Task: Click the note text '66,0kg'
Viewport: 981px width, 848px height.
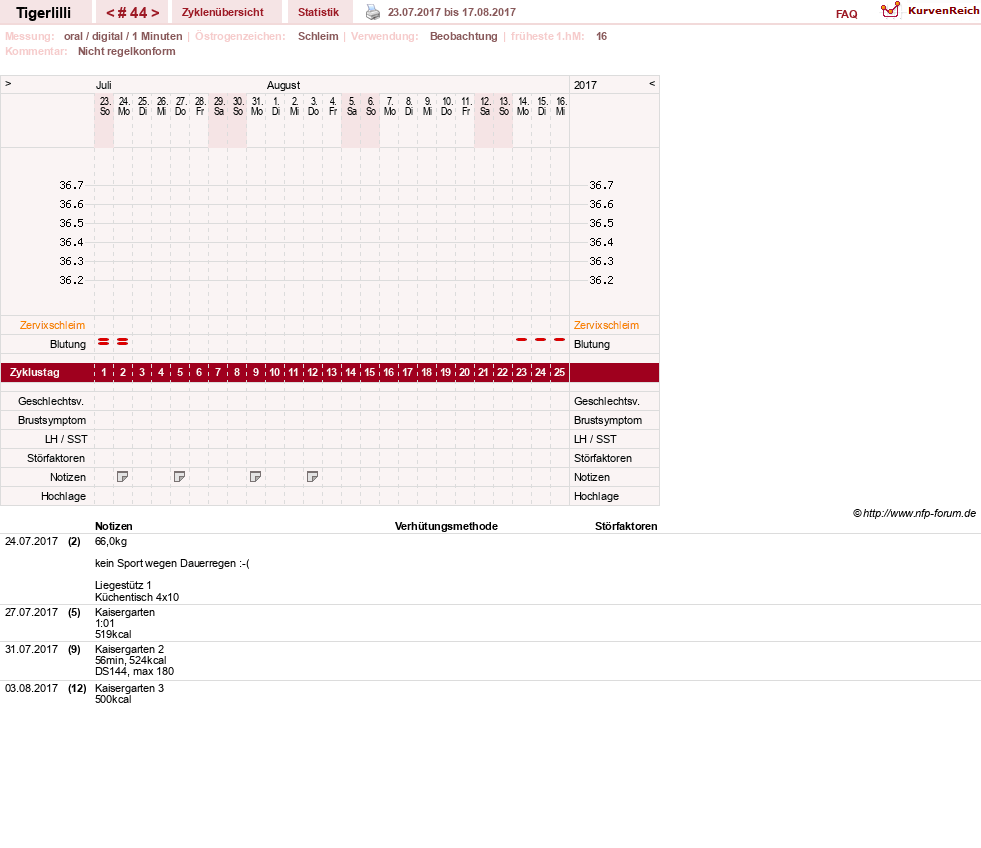Action: click(111, 541)
